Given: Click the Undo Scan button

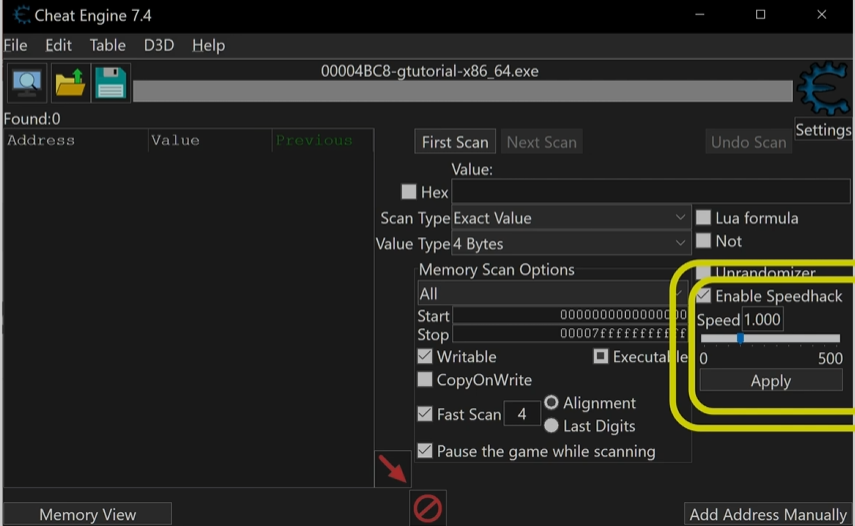Looking at the screenshot, I should pos(748,142).
